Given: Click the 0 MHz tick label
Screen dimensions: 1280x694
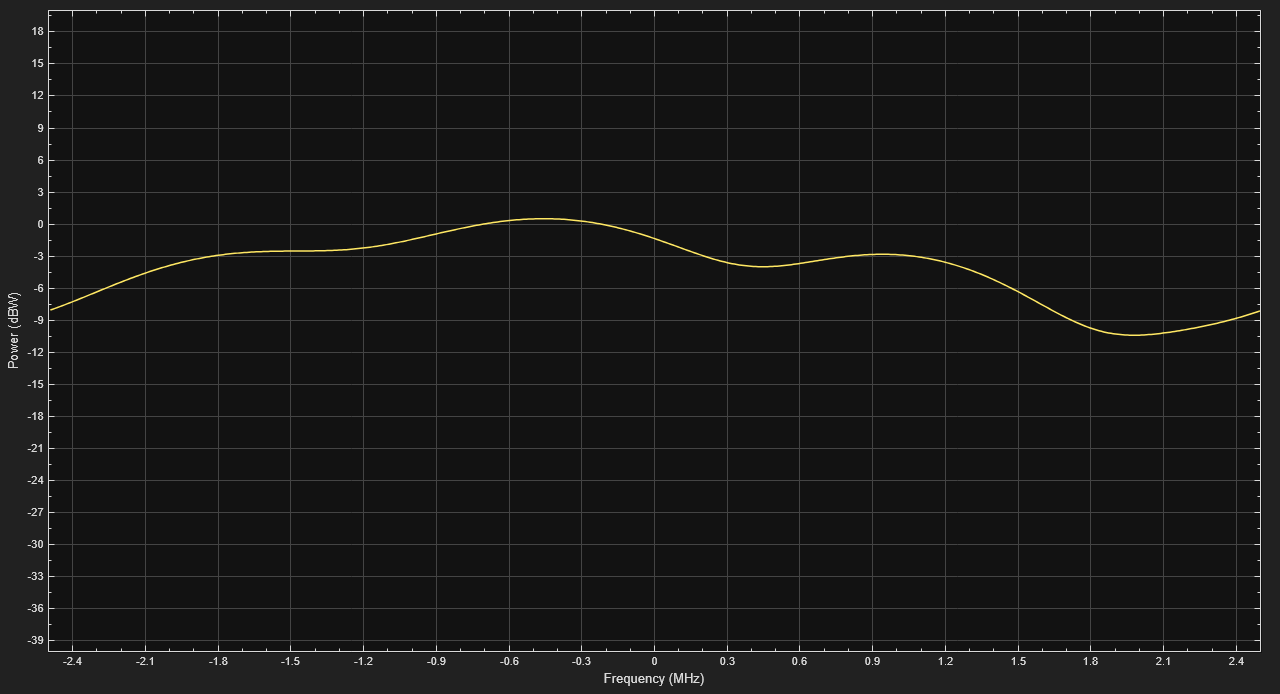Looking at the screenshot, I should click(655, 661).
